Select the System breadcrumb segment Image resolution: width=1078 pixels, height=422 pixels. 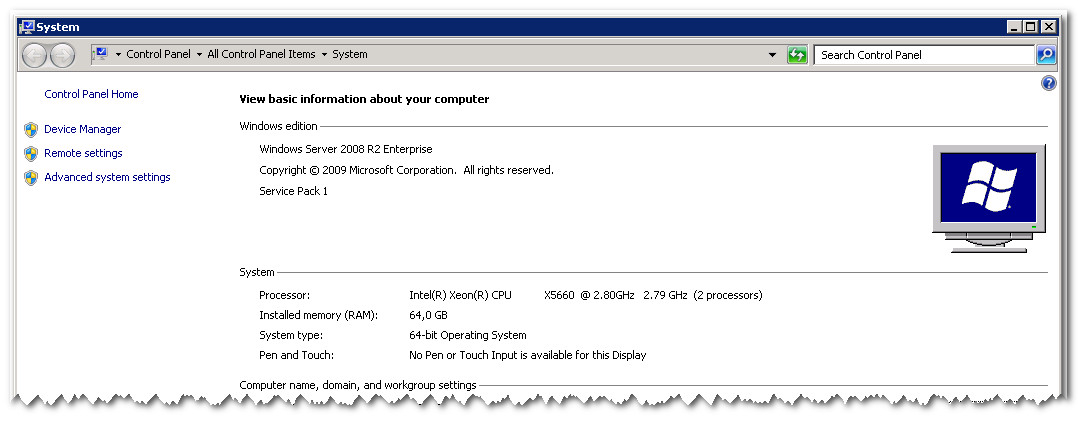pos(350,54)
